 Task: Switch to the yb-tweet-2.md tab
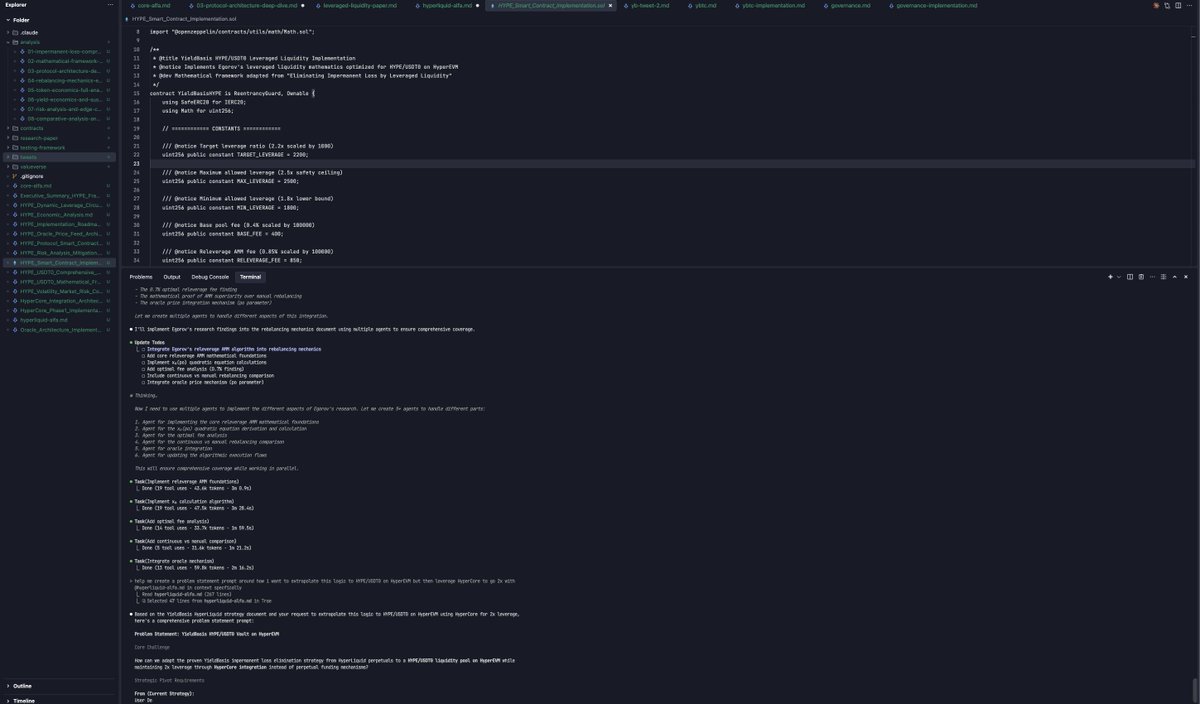coord(649,6)
